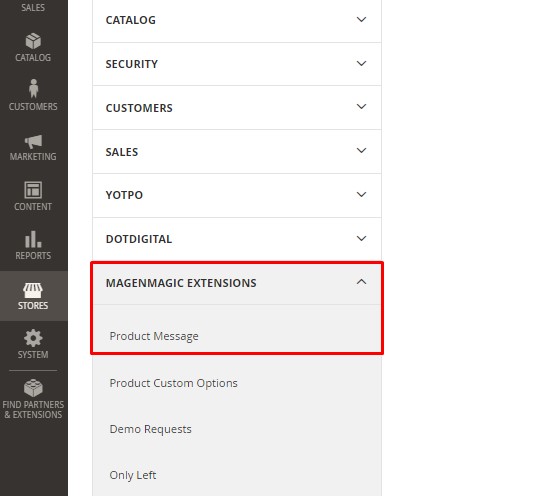This screenshot has width=545, height=496.
Task: Select the Demo Requests item
Action: (x=151, y=429)
